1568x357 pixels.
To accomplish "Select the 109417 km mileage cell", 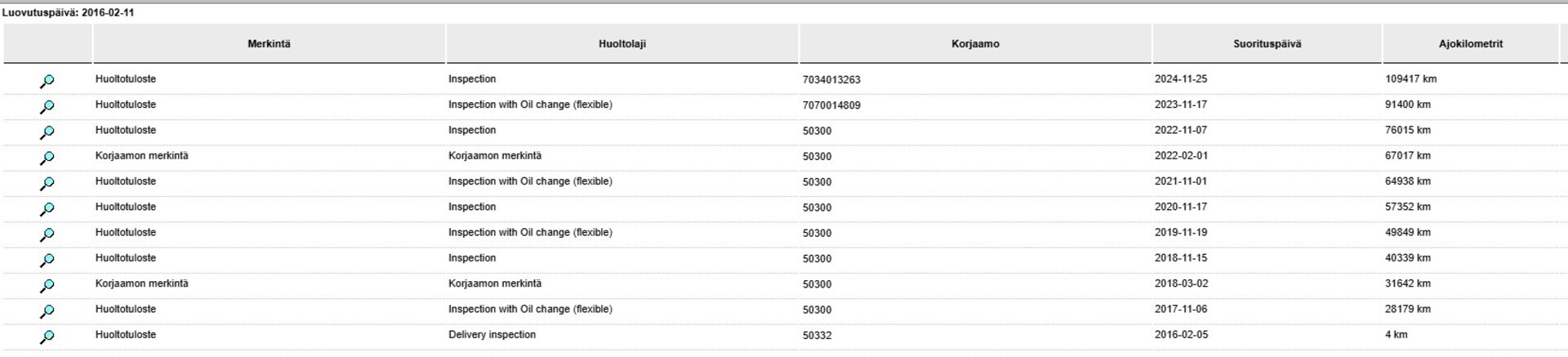I will pos(1410,79).
